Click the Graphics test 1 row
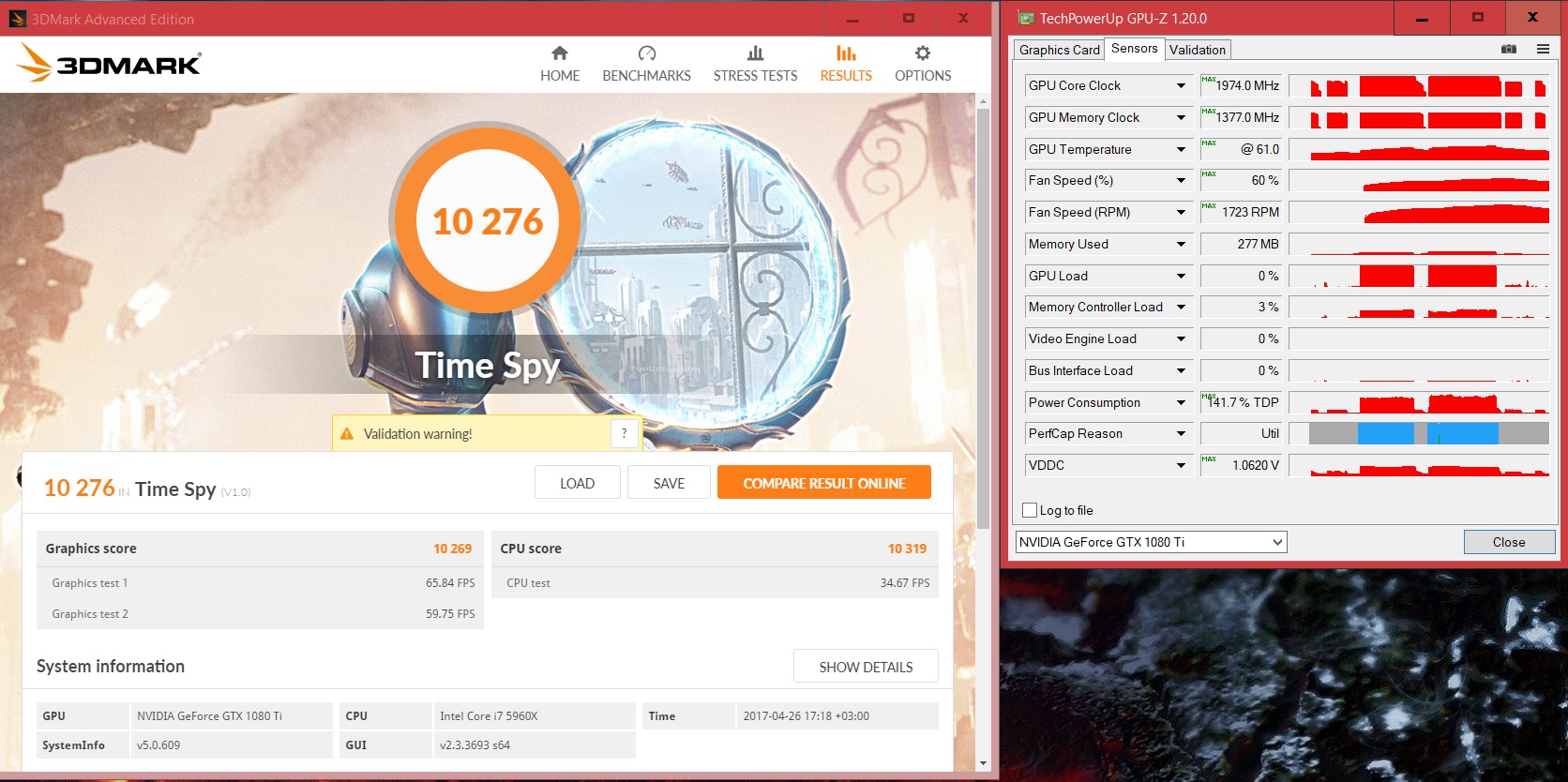The image size is (1568, 782). coord(261,582)
